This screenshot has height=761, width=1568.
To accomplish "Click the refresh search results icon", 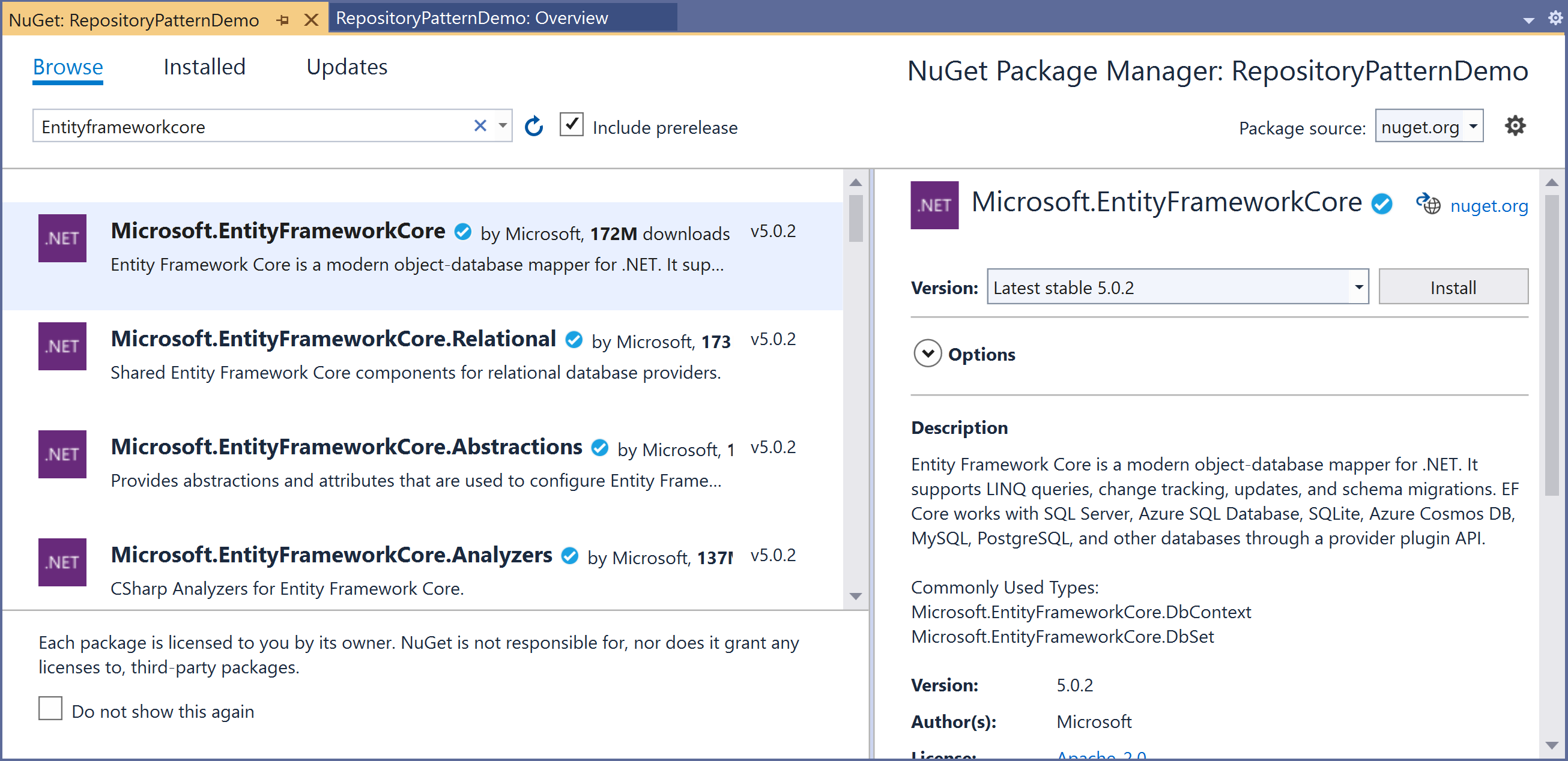I will coord(534,127).
